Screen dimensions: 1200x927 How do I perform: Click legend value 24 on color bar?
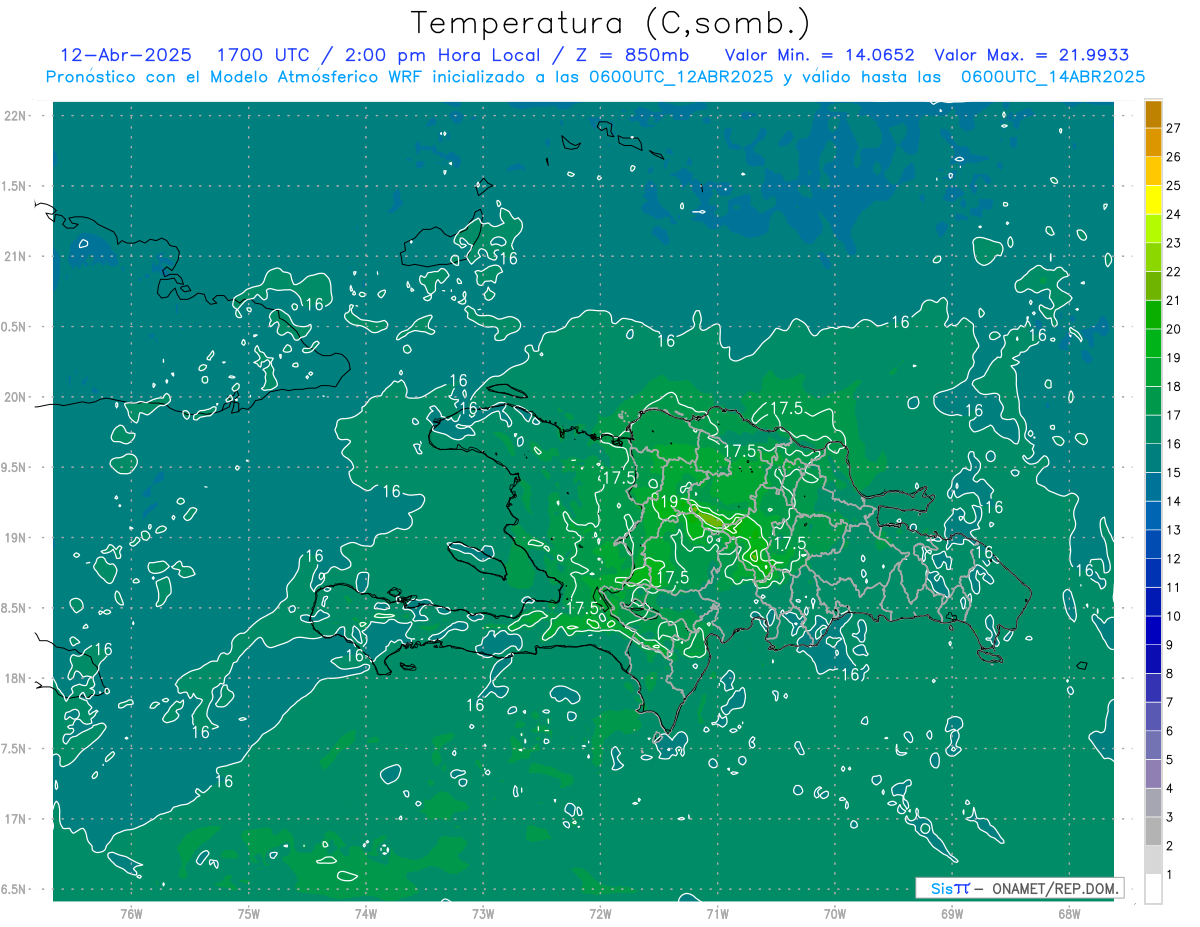pos(1174,214)
